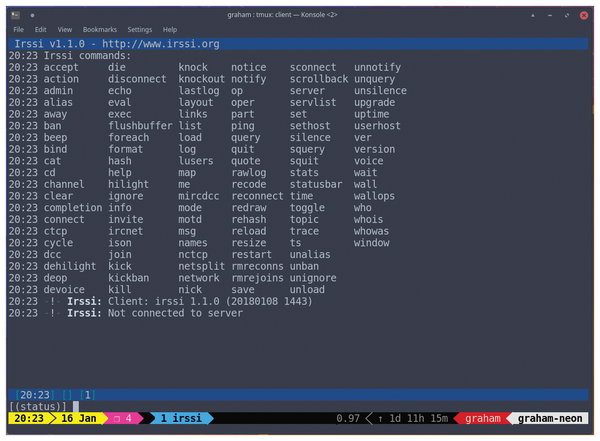Click the 'netsplit' command text

201,266
